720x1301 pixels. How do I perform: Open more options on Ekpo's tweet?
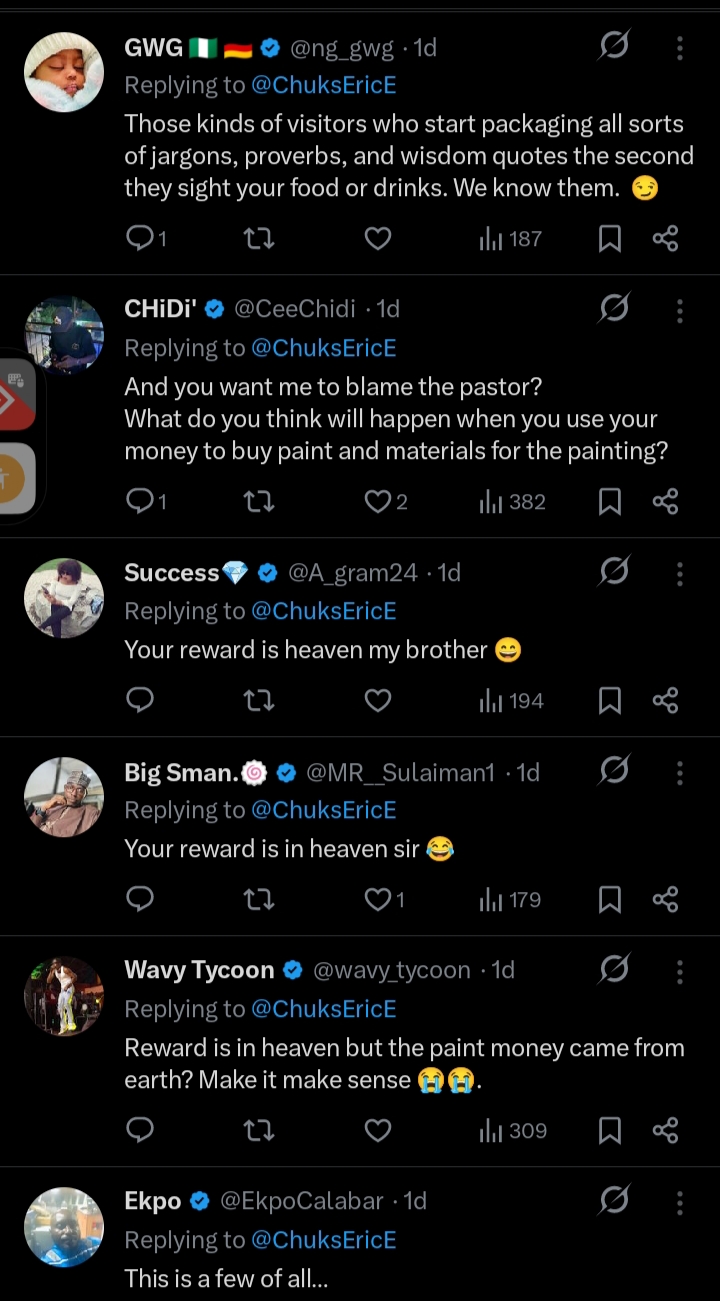click(x=679, y=1202)
